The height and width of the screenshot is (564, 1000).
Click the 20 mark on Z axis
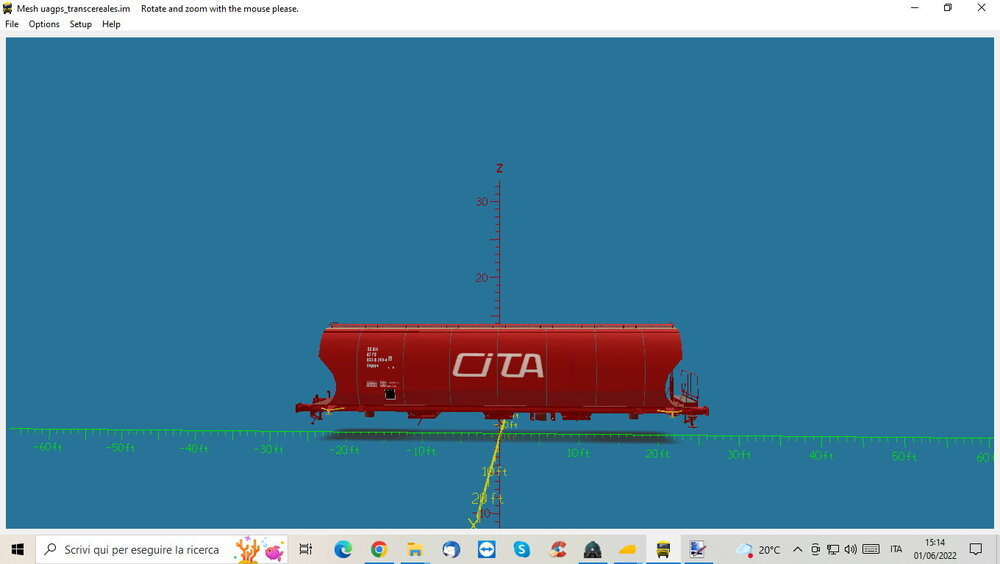click(x=482, y=278)
